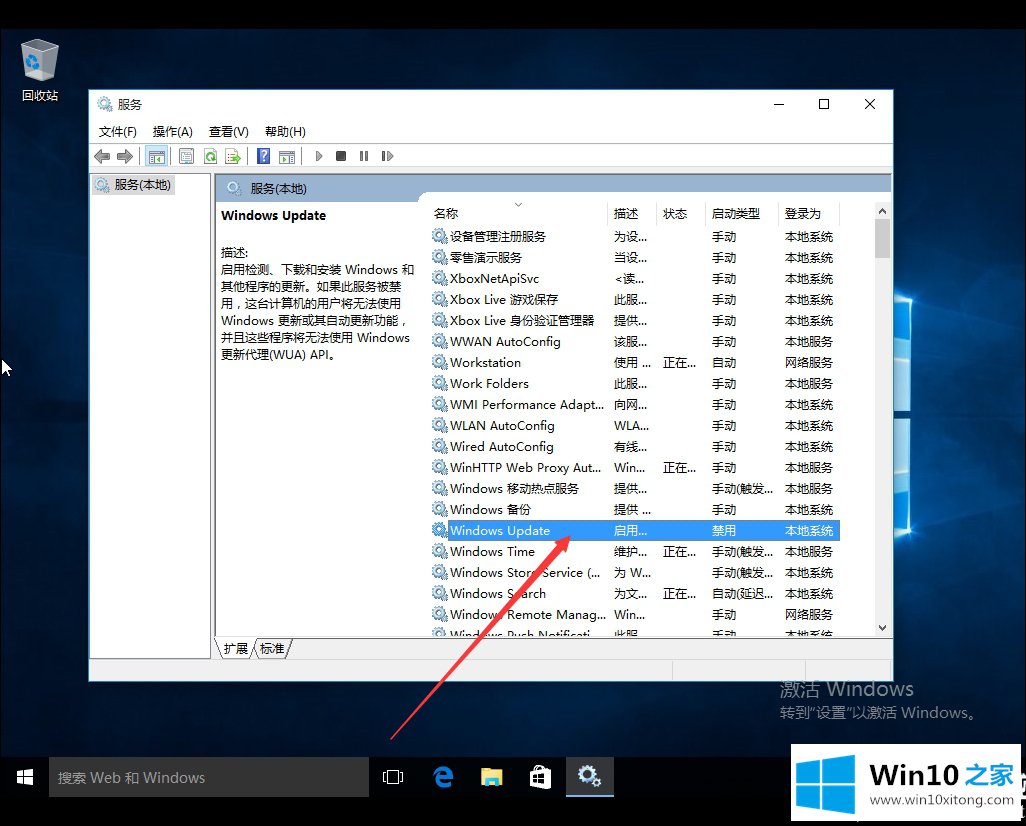This screenshot has width=1026, height=826.
Task: Click the scroll-down arrow of the services list
Action: coord(882,628)
